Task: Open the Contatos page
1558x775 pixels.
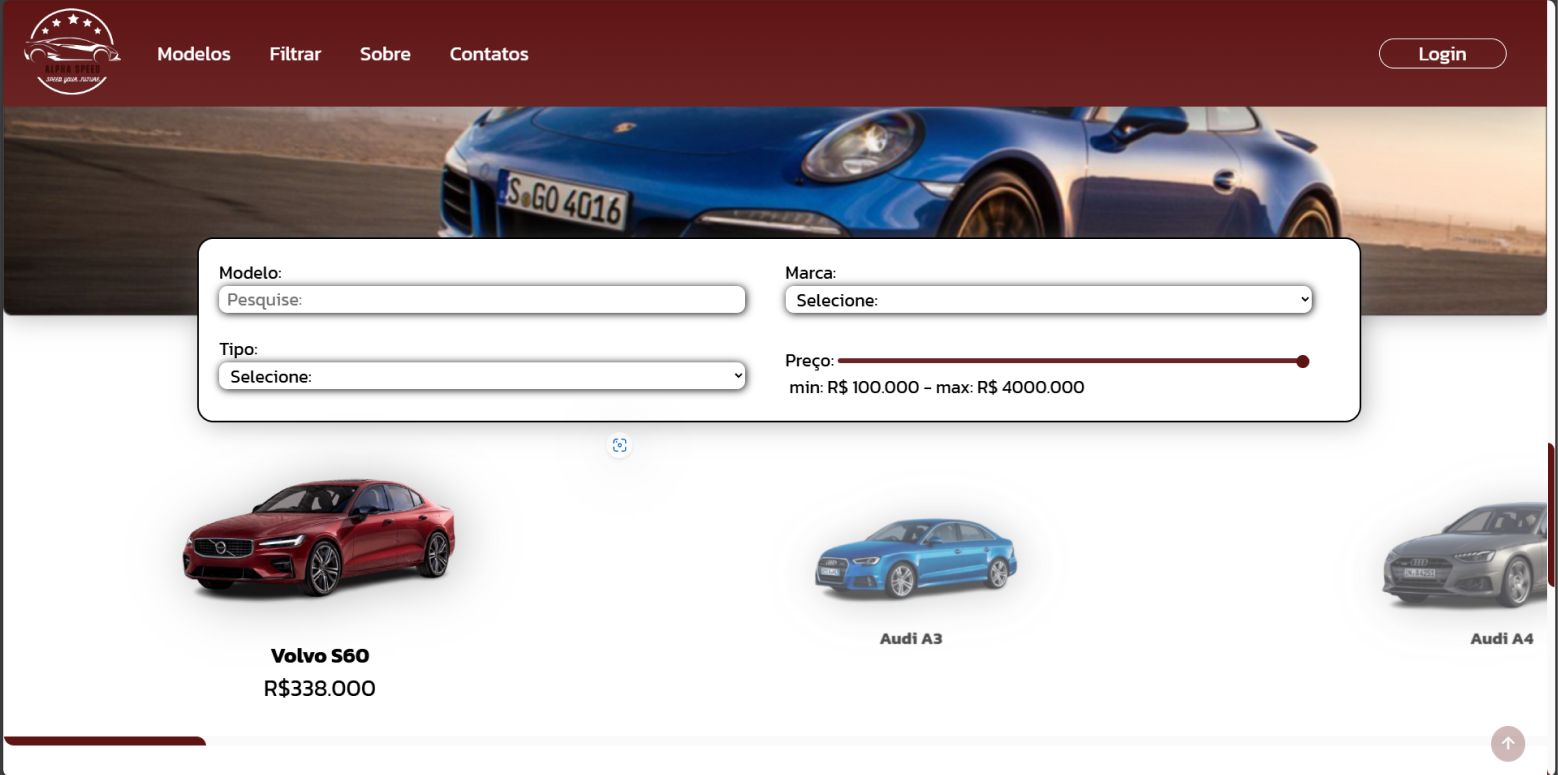Action: click(x=488, y=54)
